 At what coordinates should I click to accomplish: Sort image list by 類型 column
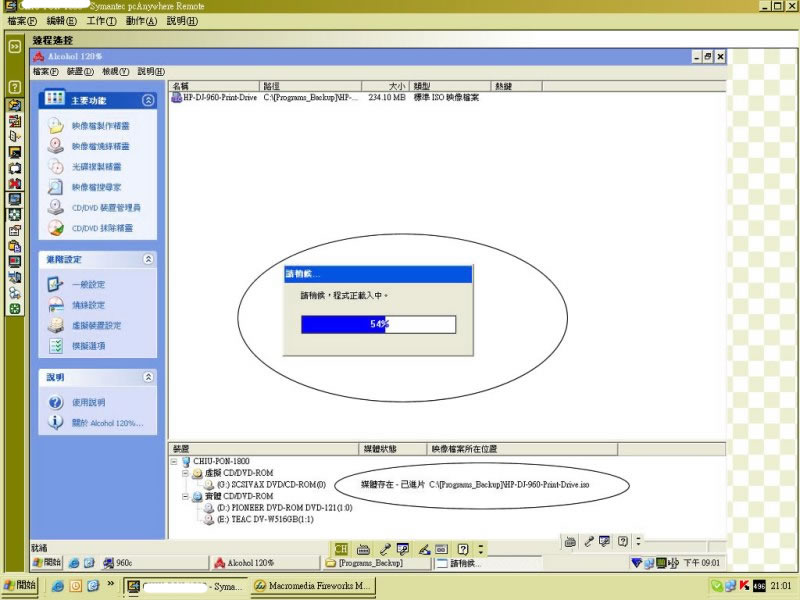coord(450,86)
